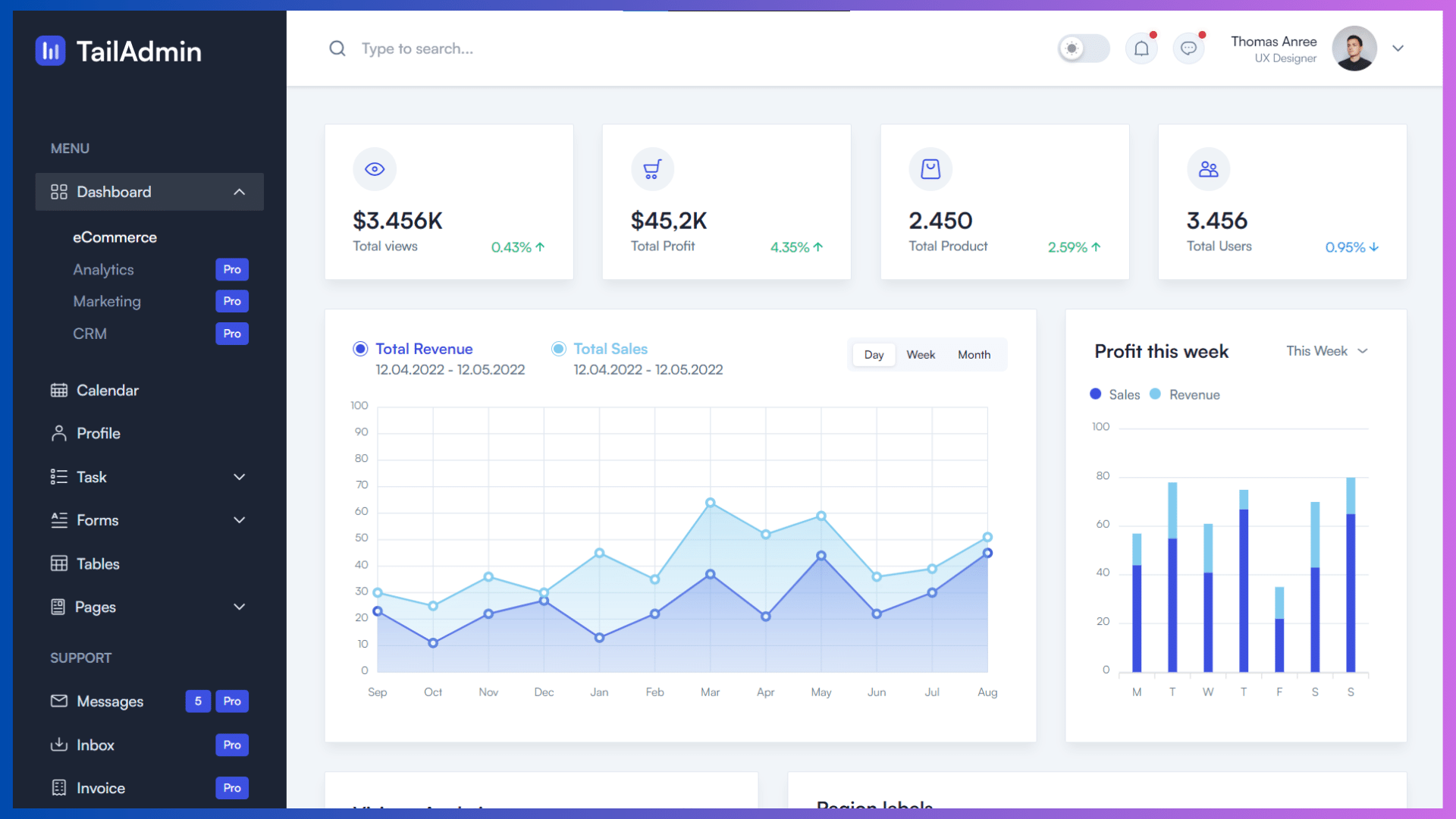Click the Total Product bag icon
Viewport: 1456px width, 819px height.
pyautogui.click(x=930, y=169)
